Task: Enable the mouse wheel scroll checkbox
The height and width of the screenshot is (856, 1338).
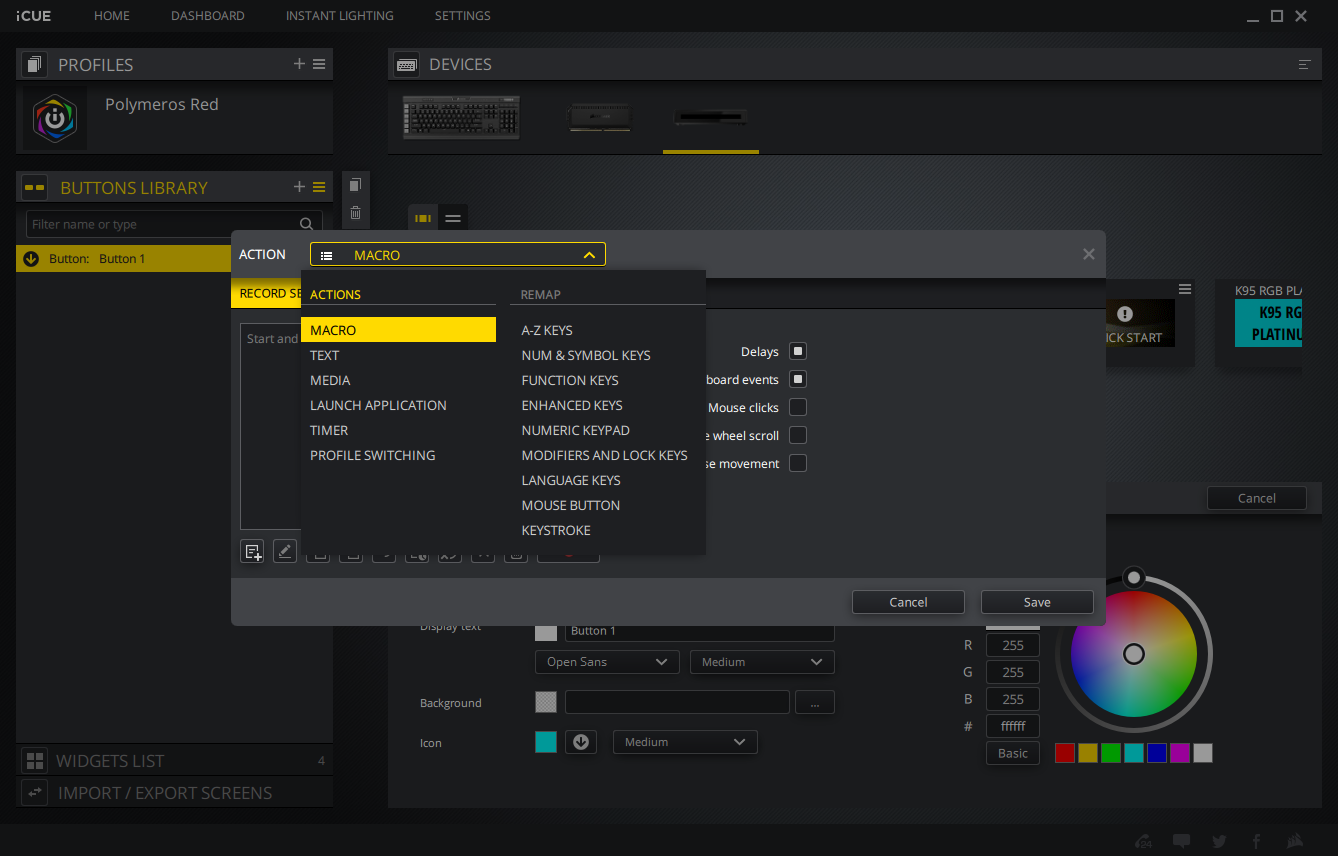Action: coord(798,435)
